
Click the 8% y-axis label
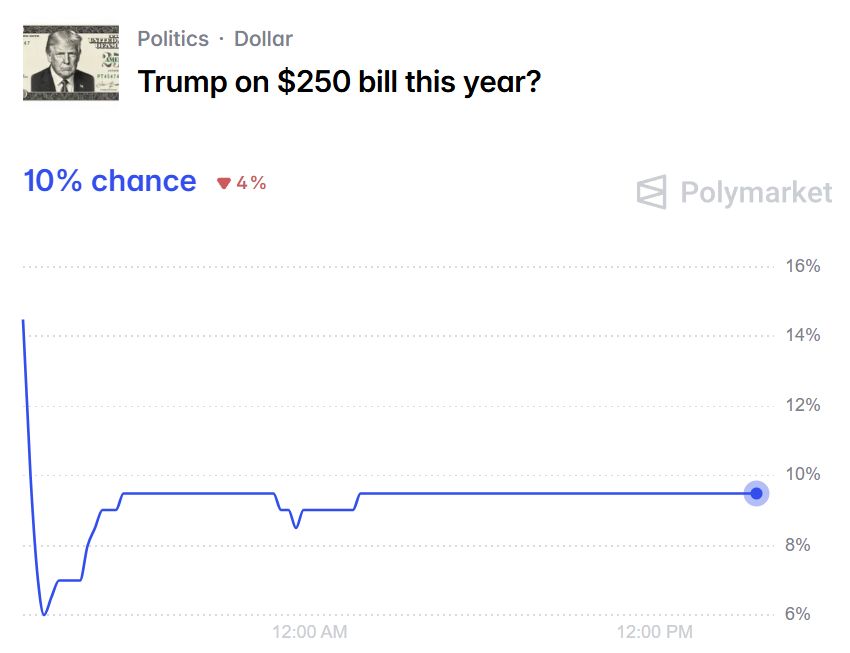pyautogui.click(x=797, y=545)
